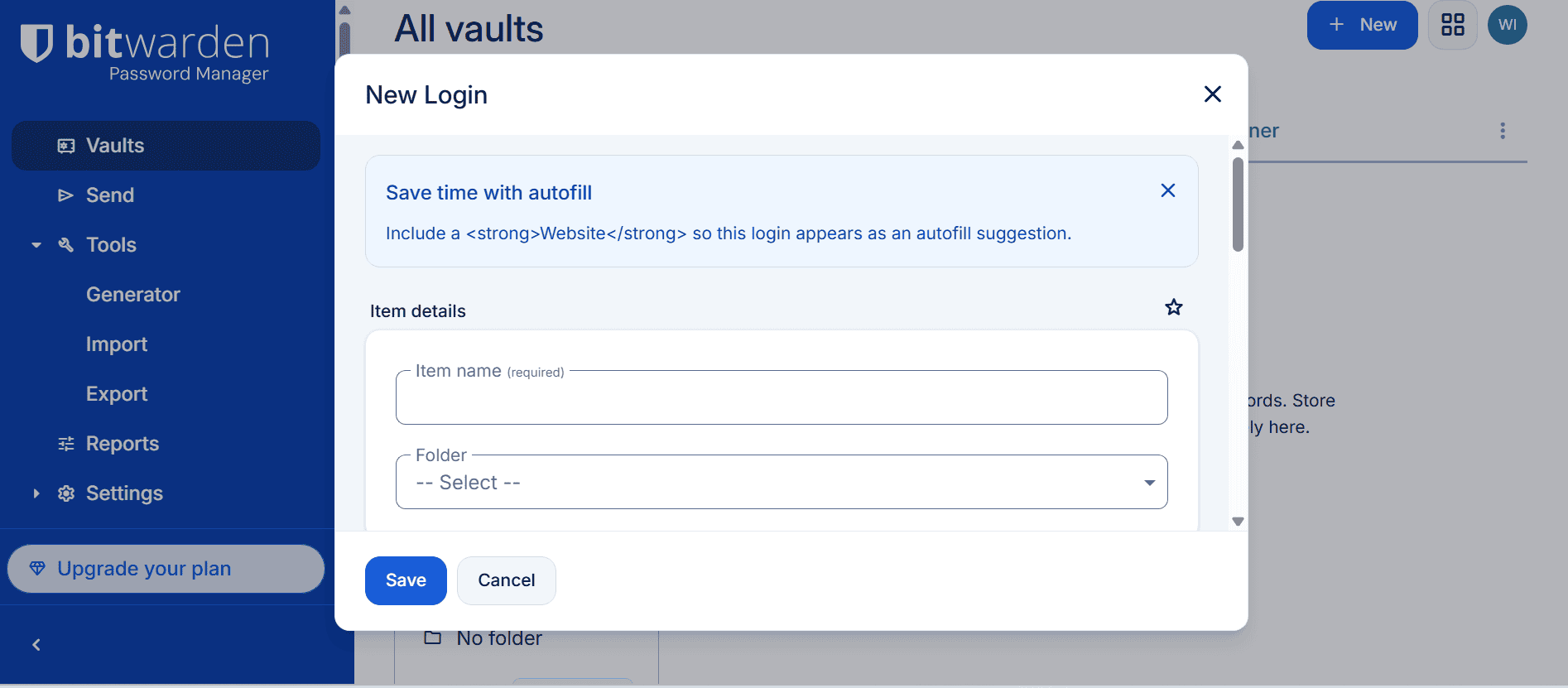1568x688 pixels.
Task: Expand the Settings section arrow
Action: [x=36, y=493]
